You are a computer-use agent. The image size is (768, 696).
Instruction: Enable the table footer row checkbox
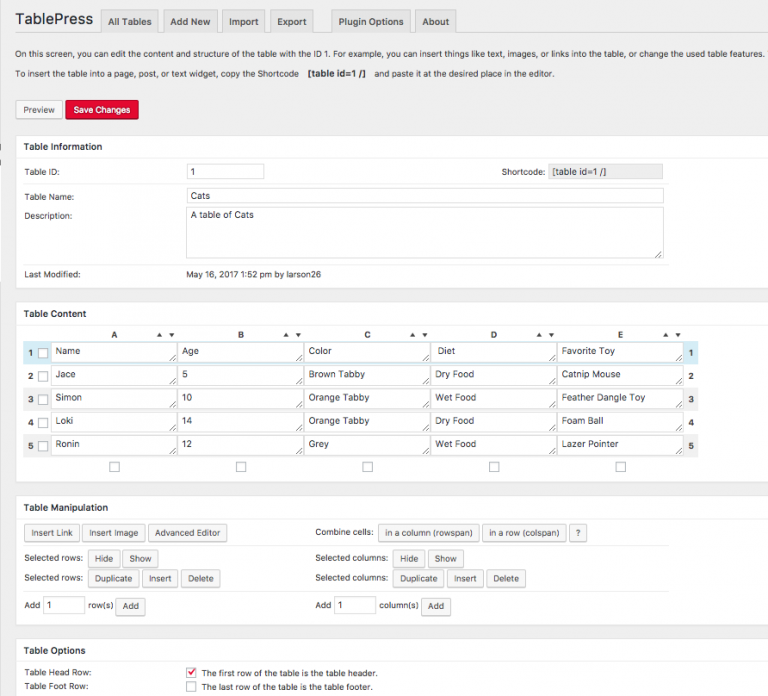(192, 687)
